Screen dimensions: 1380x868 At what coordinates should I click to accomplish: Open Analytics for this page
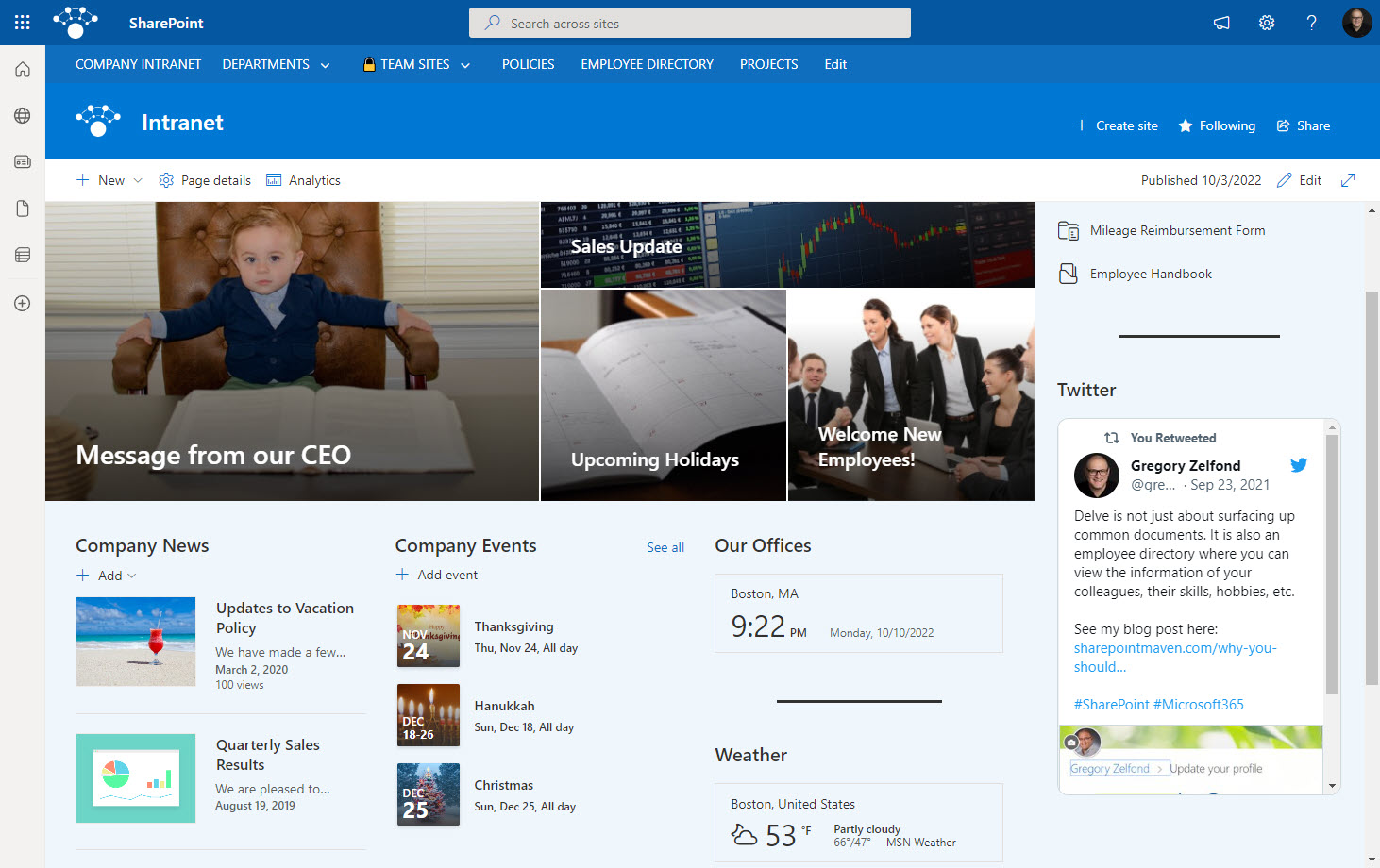302,179
